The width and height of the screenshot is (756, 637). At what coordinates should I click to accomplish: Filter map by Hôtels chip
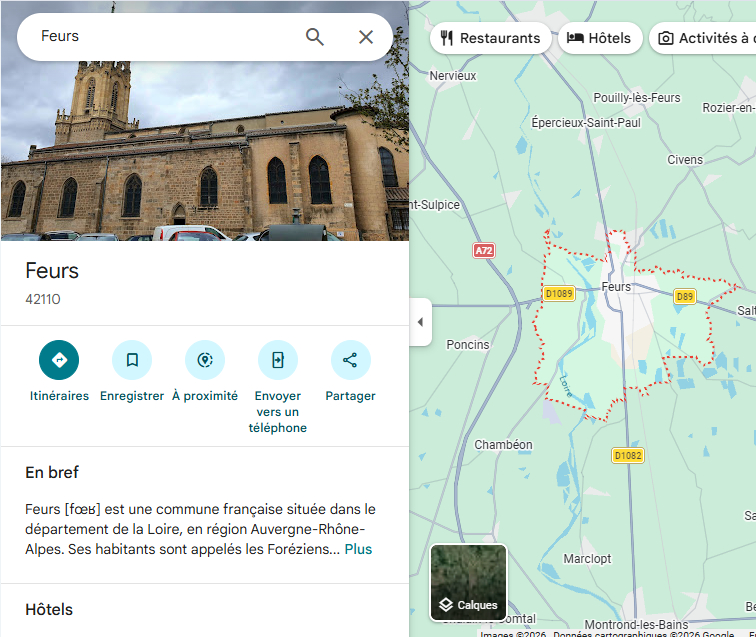click(600, 39)
